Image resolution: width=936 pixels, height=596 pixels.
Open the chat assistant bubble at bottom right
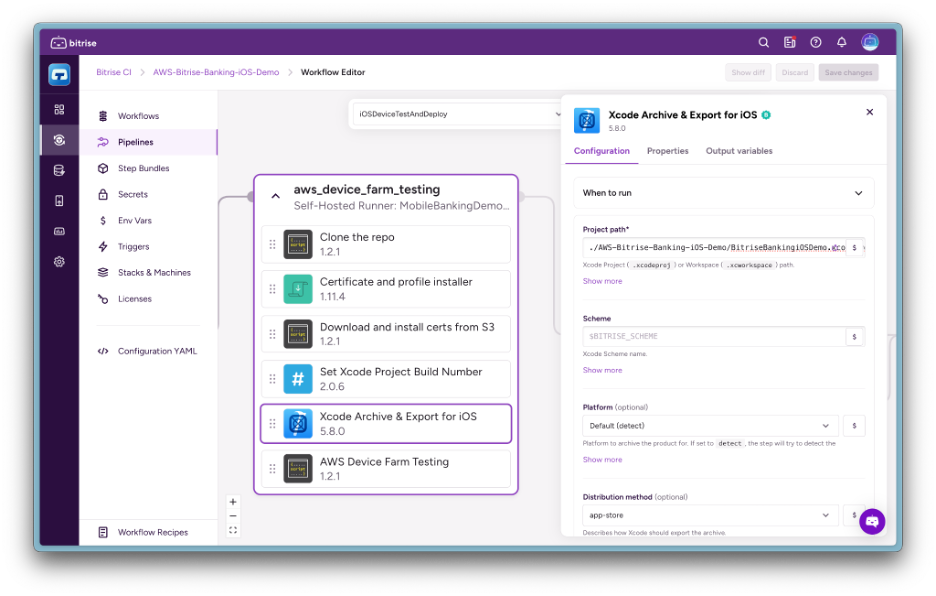pyautogui.click(x=871, y=521)
